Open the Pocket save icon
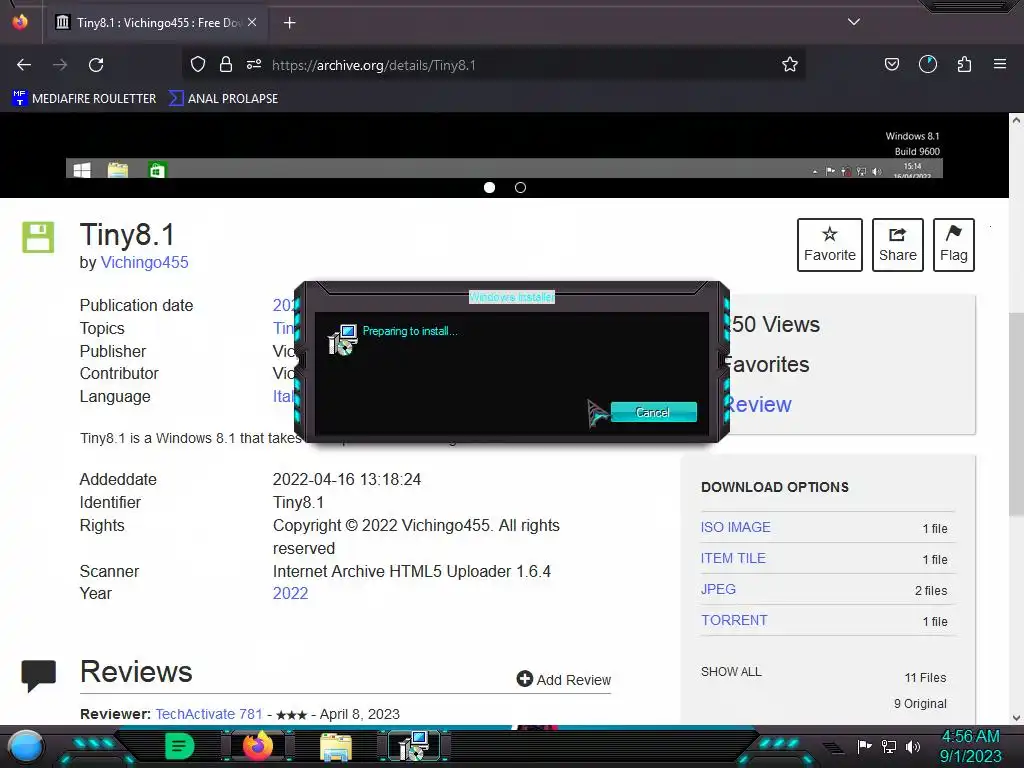 click(891, 64)
